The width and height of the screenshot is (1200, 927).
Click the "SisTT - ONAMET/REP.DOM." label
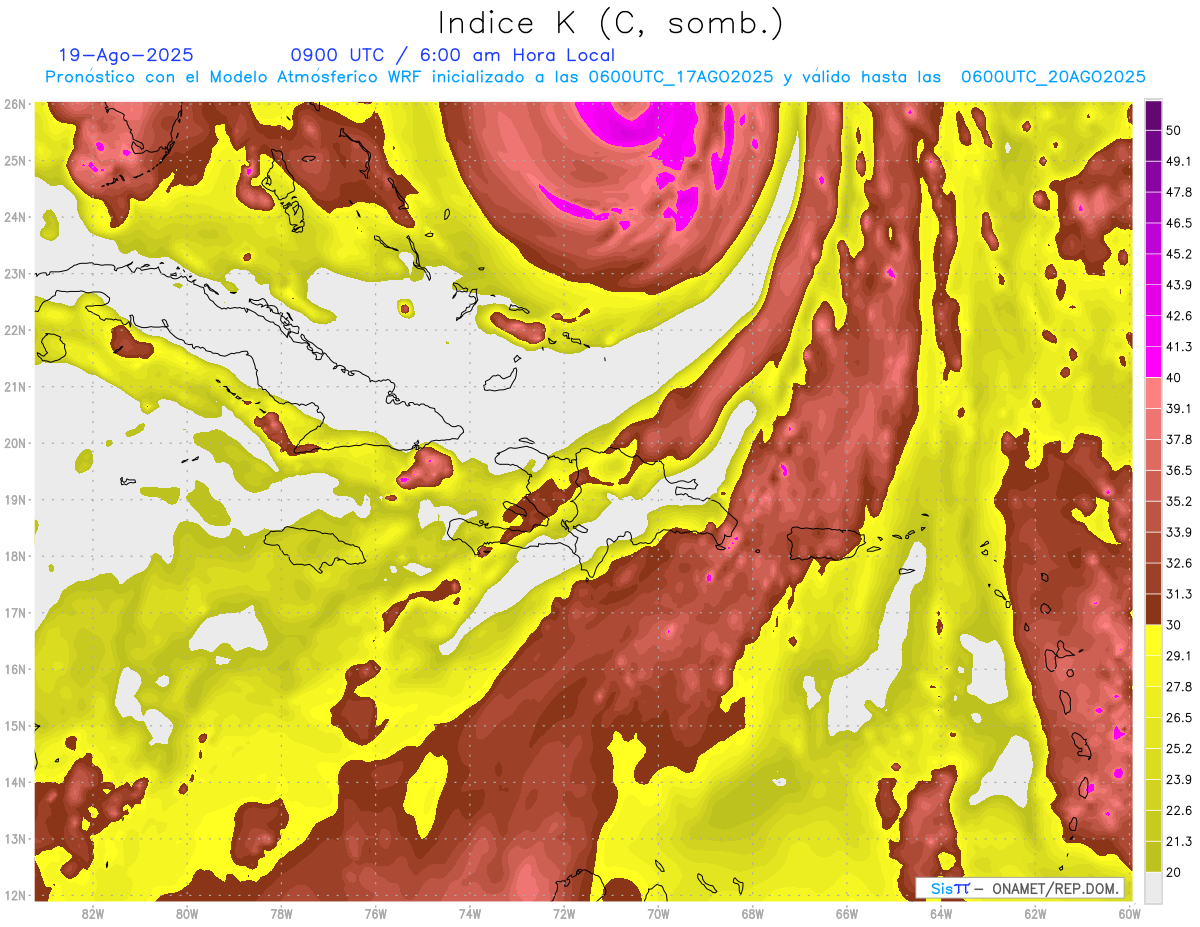tap(1020, 888)
